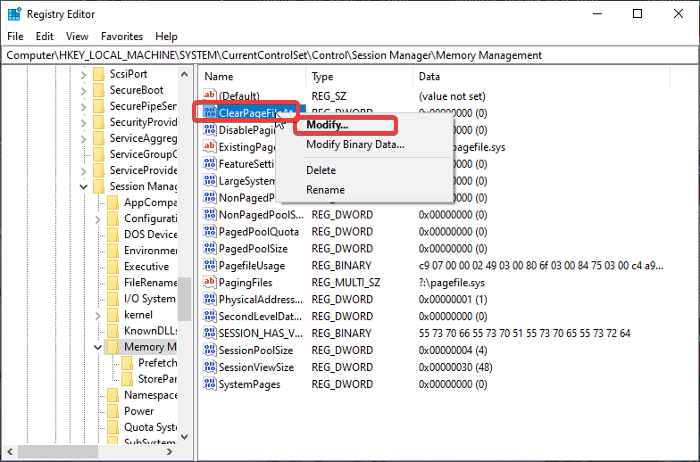Click the Type column header
The image size is (700, 462).
pos(323,76)
